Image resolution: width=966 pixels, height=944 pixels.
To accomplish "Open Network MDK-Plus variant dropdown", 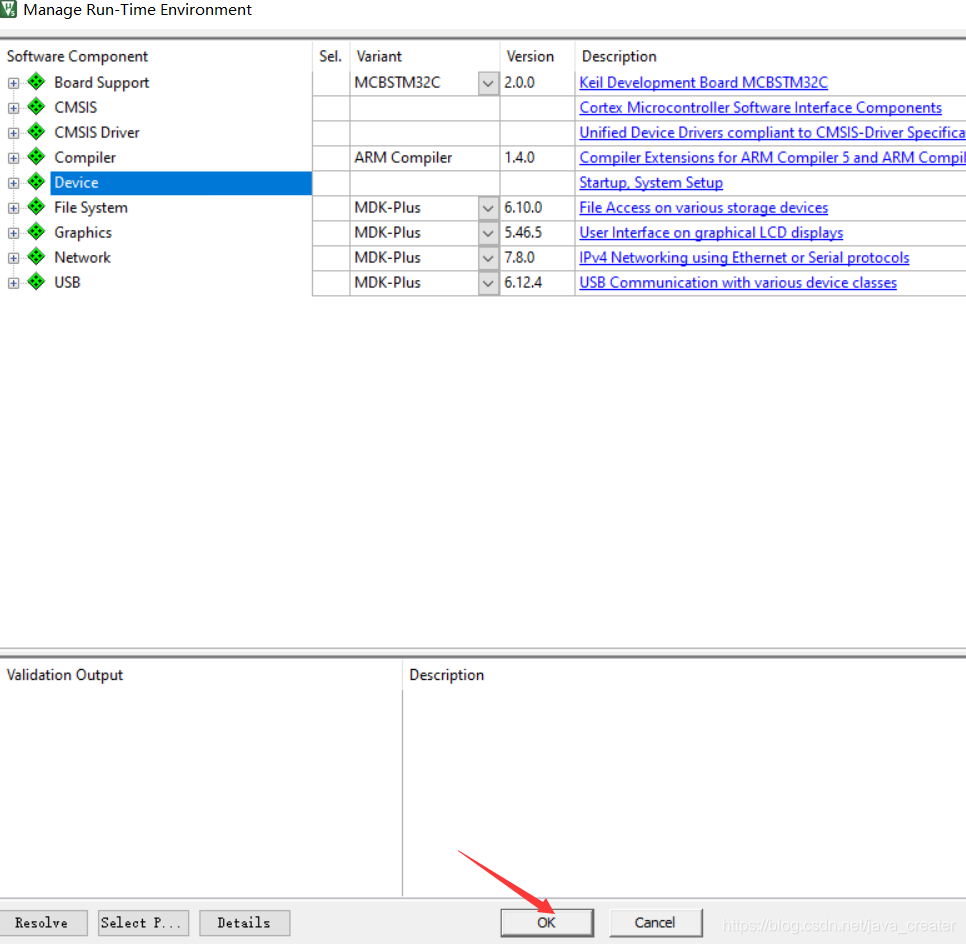I will [x=488, y=258].
